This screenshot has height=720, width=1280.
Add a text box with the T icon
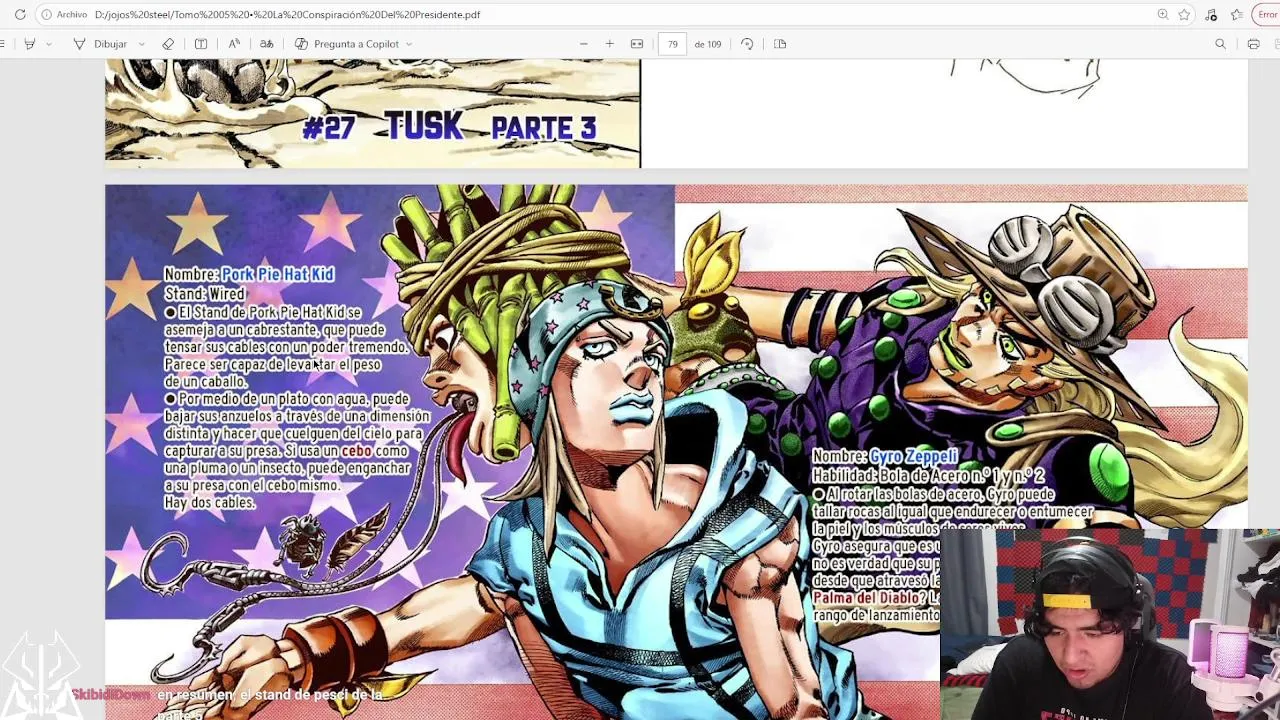tap(201, 44)
